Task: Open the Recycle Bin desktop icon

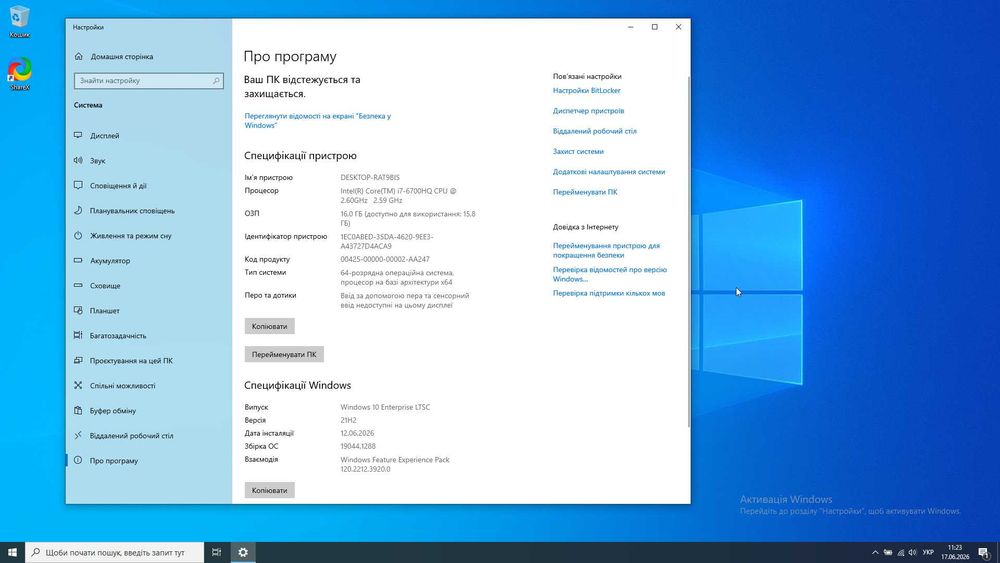Action: click(19, 20)
